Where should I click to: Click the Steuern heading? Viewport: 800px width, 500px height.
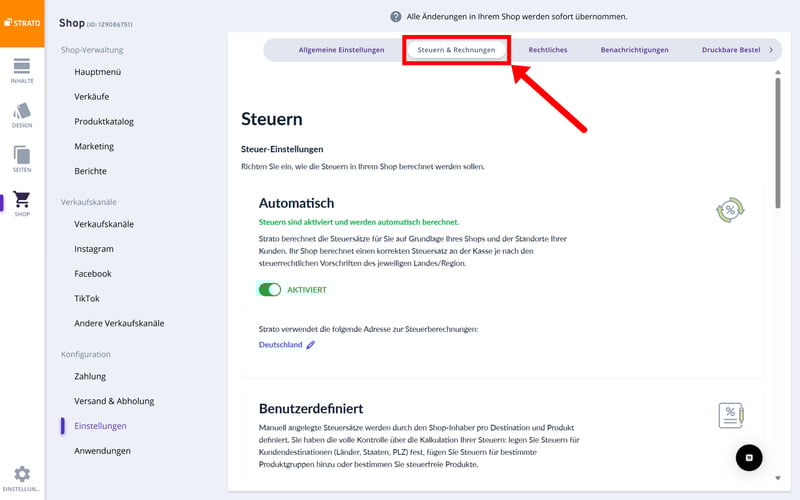tap(271, 119)
